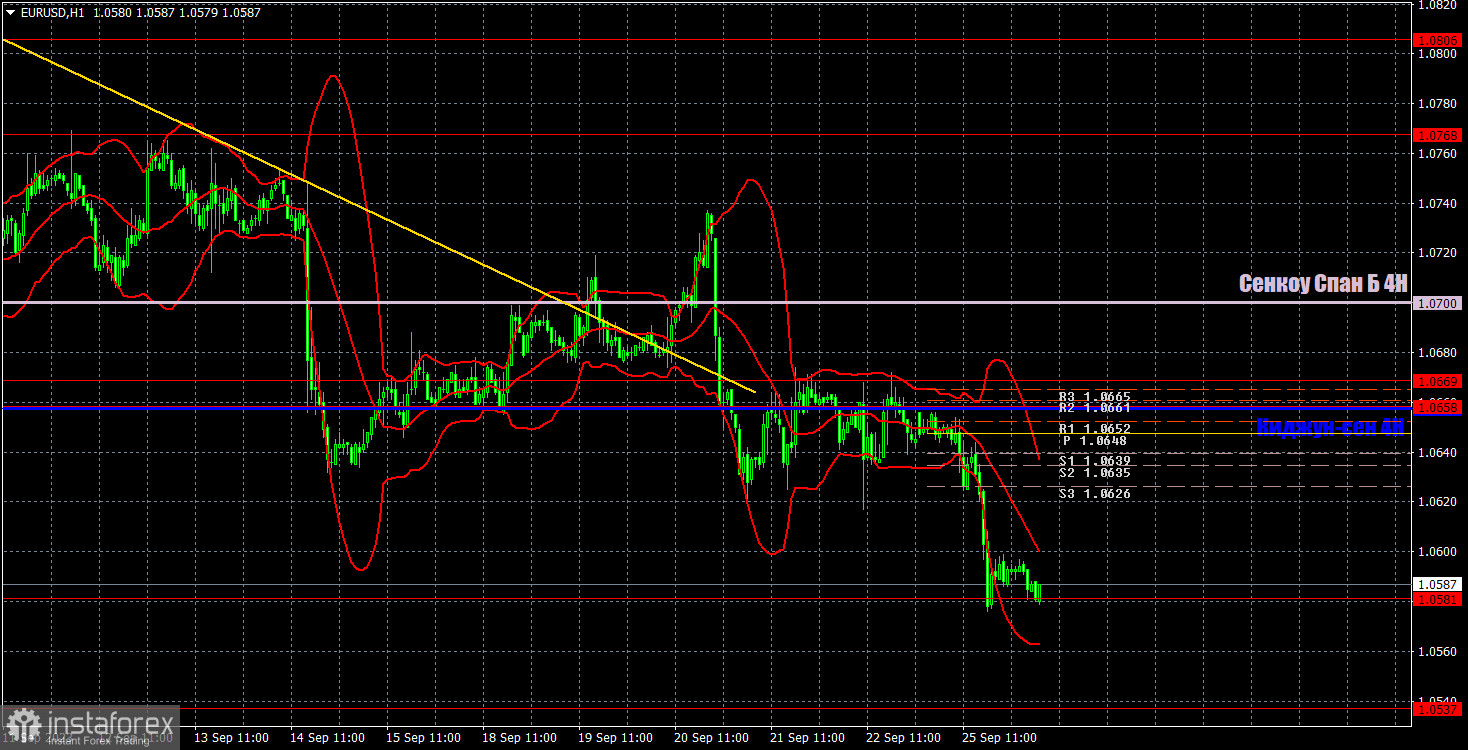This screenshot has height=750, width=1468.
Task: Click the 1.0820 price scale value
Action: click(1439, 5)
